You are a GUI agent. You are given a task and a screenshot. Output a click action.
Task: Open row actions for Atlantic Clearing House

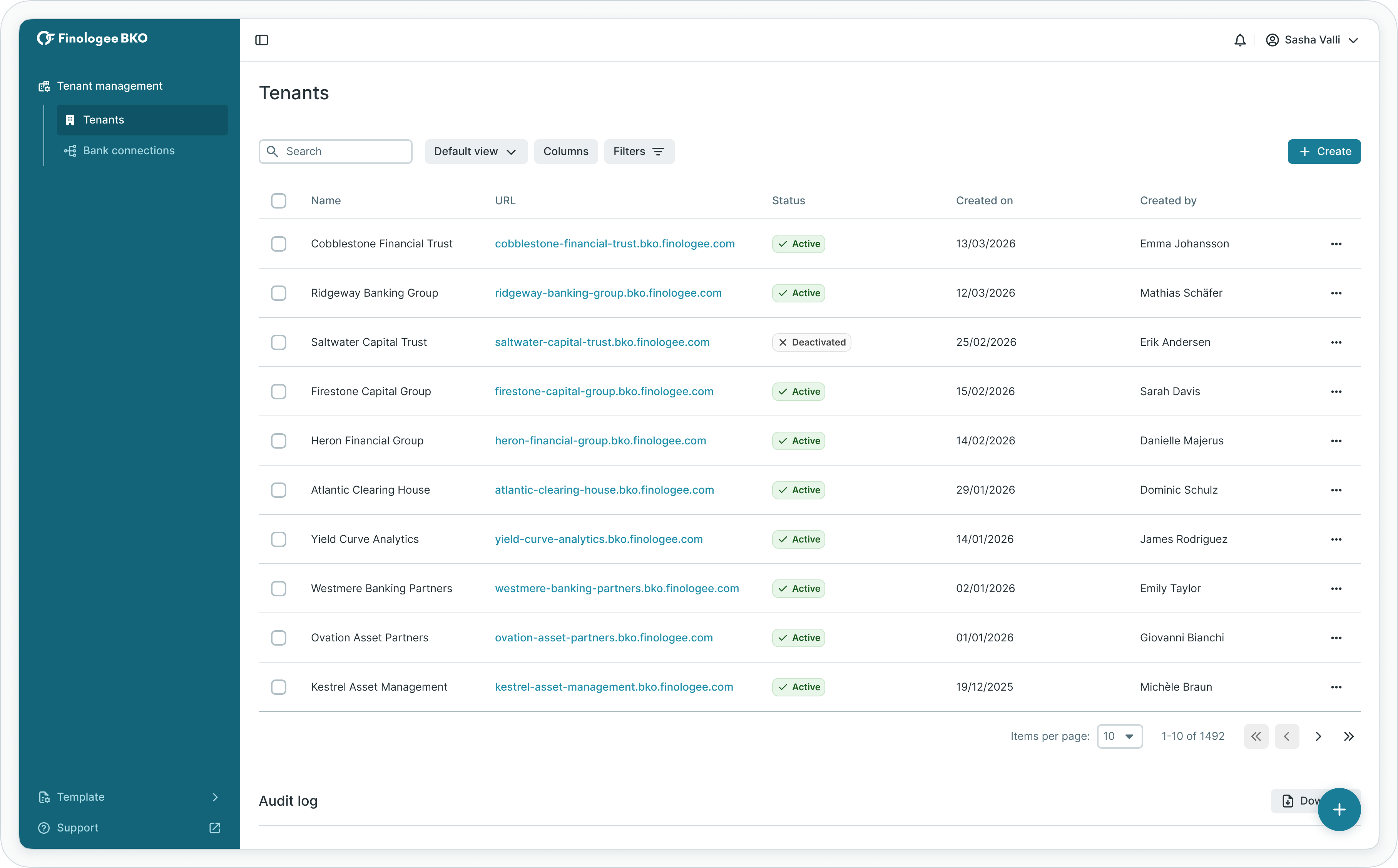pos(1336,490)
